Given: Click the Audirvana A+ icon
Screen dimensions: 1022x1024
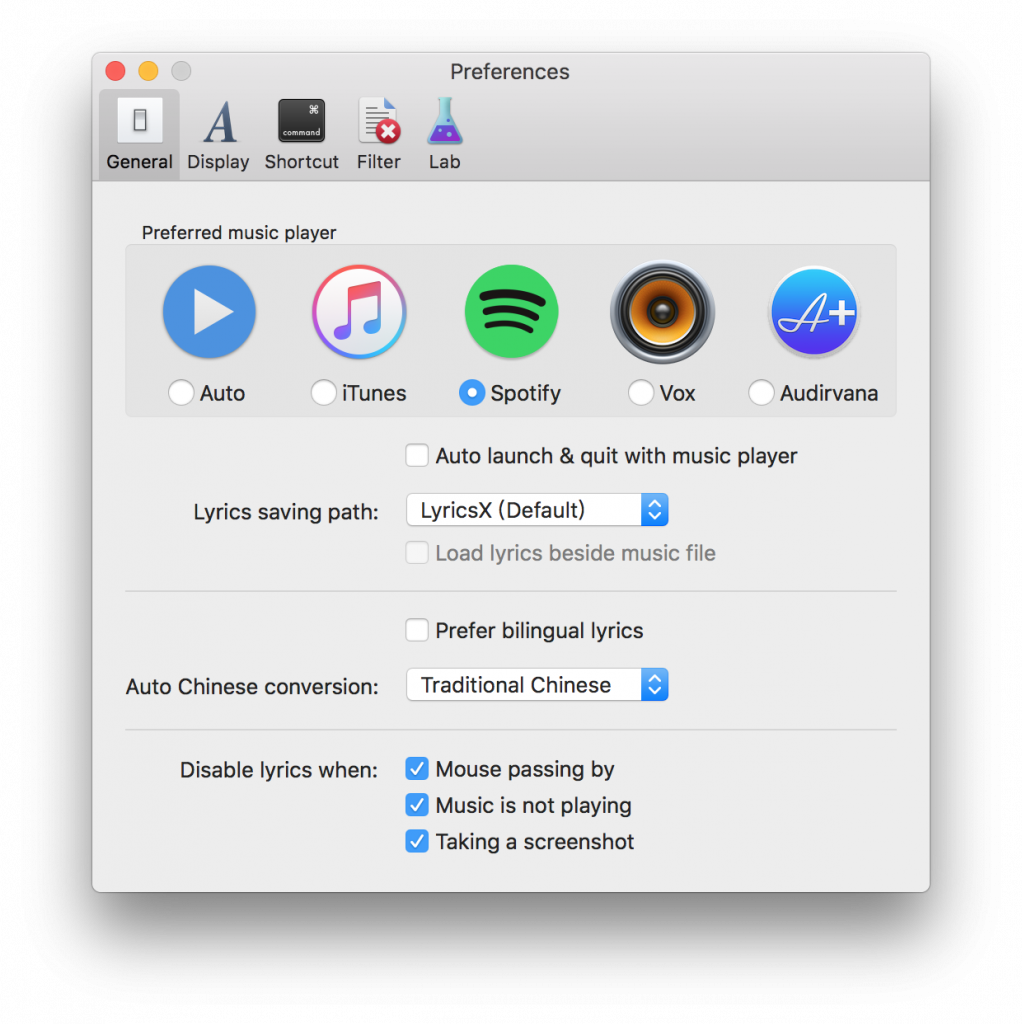Looking at the screenshot, I should 814,312.
